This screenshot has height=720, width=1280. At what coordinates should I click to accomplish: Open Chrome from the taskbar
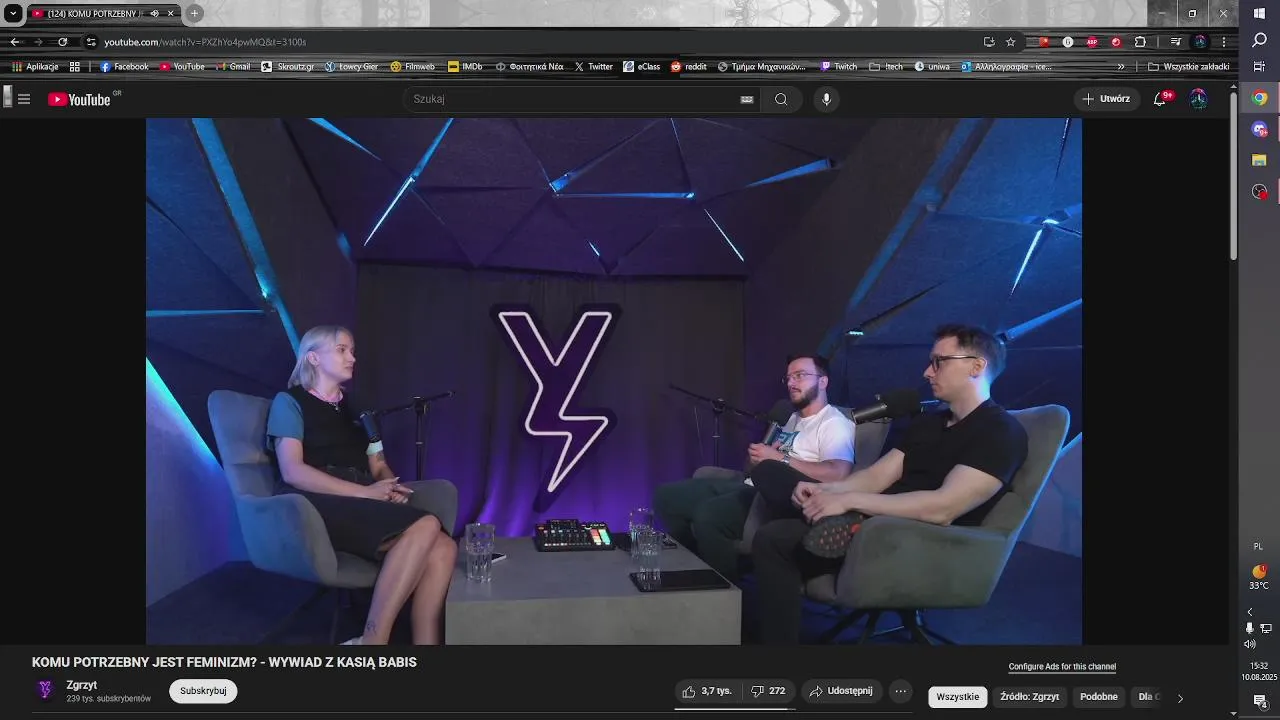1260,98
